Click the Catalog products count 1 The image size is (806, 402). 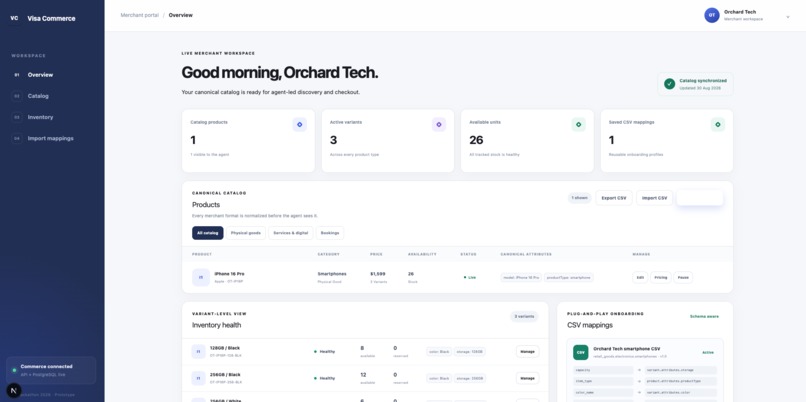(x=193, y=140)
